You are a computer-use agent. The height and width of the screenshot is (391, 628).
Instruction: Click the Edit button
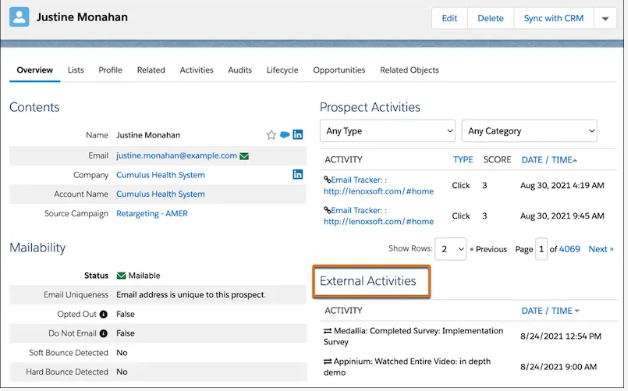[449, 18]
